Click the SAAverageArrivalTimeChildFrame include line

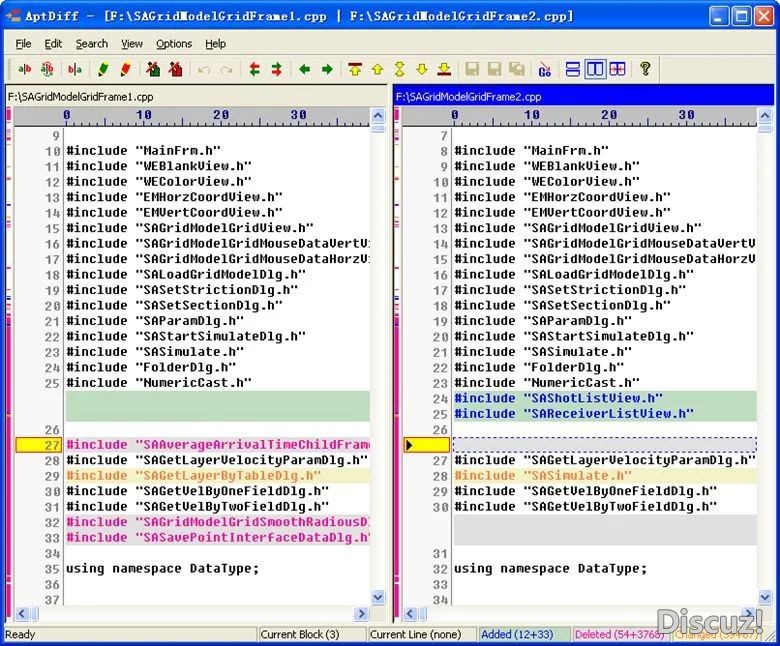pos(218,445)
